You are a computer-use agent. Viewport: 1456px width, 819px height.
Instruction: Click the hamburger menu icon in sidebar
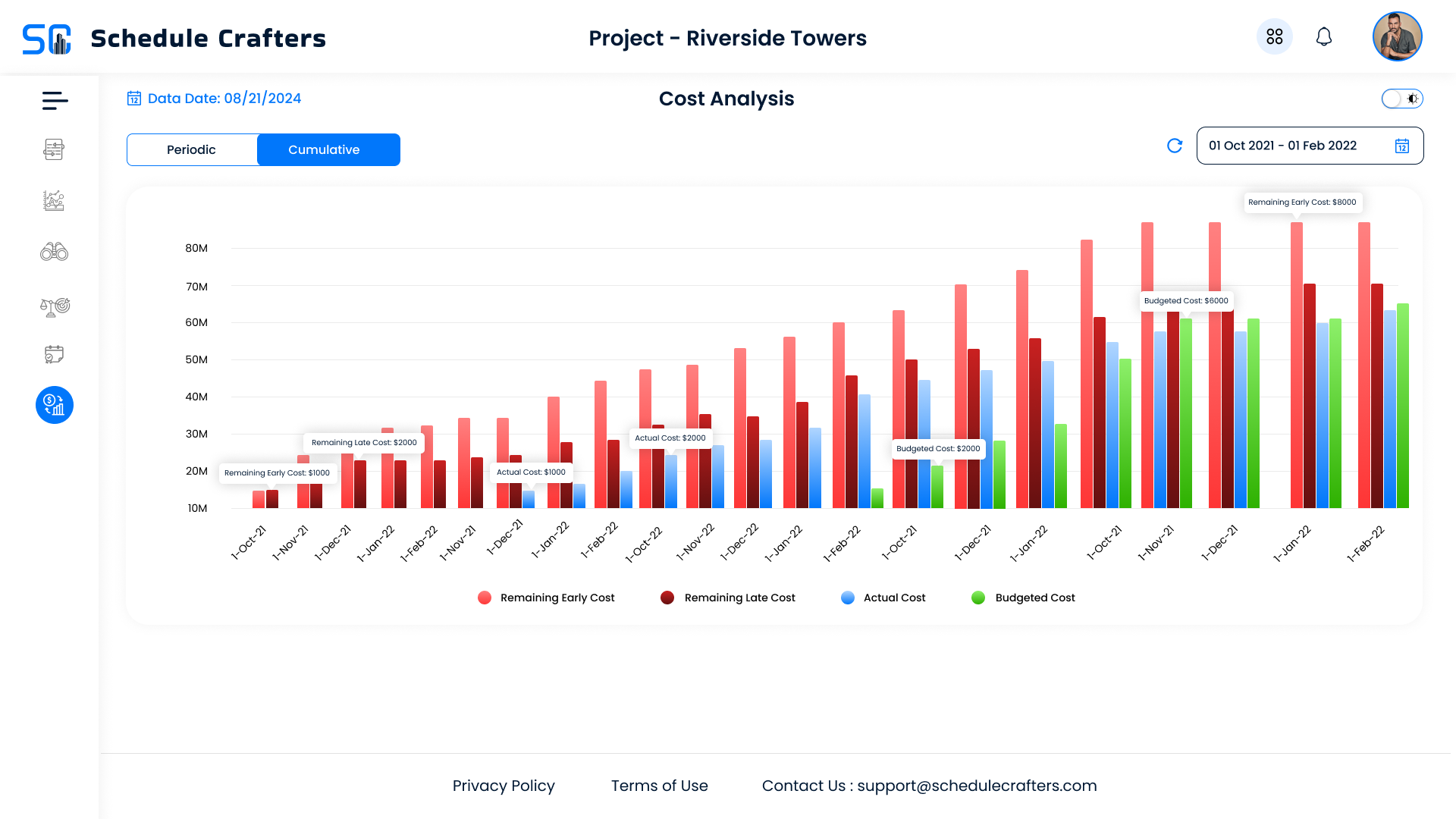(55, 100)
